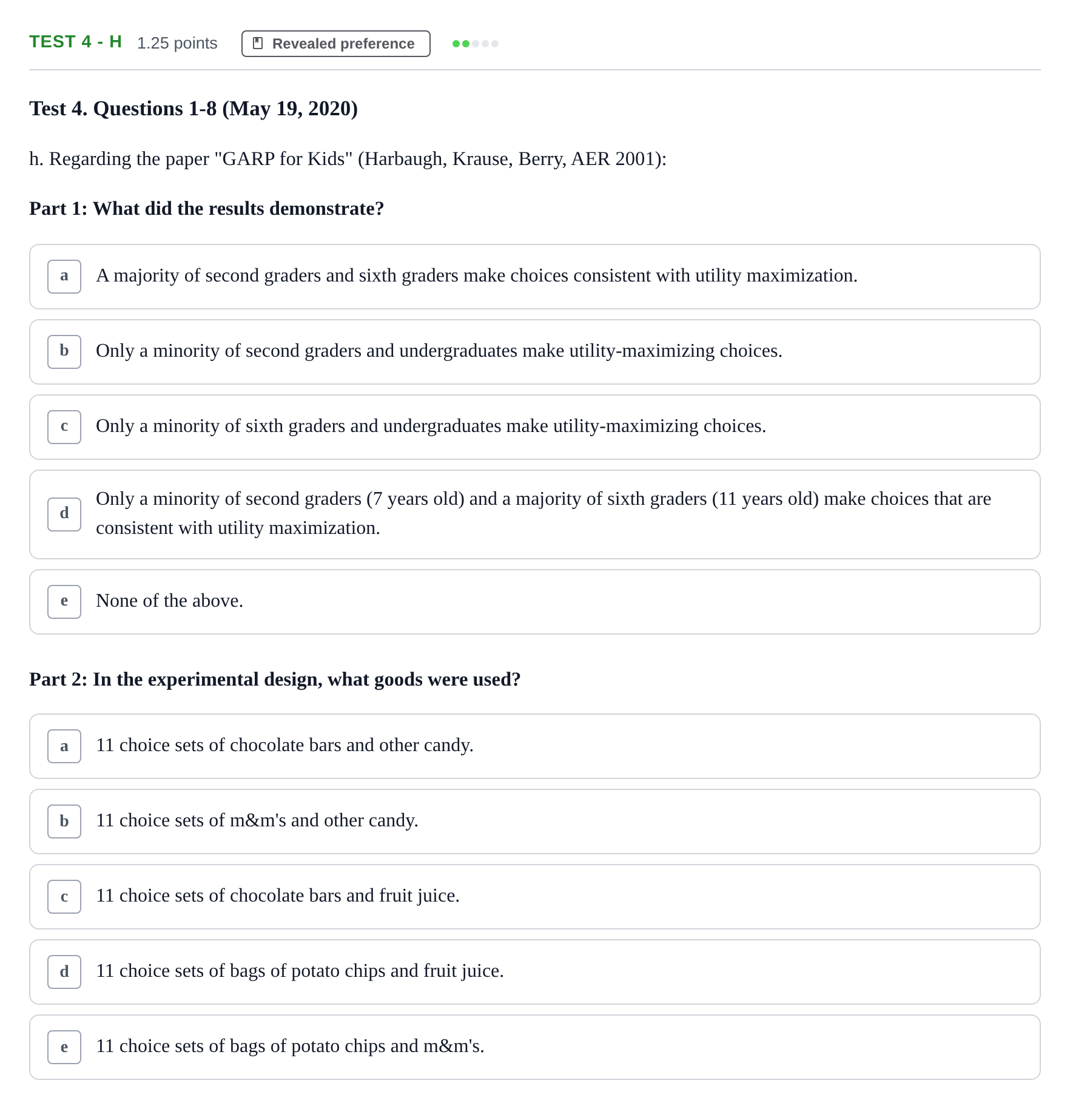Select Part 1 option b letter box

pos(64,352)
